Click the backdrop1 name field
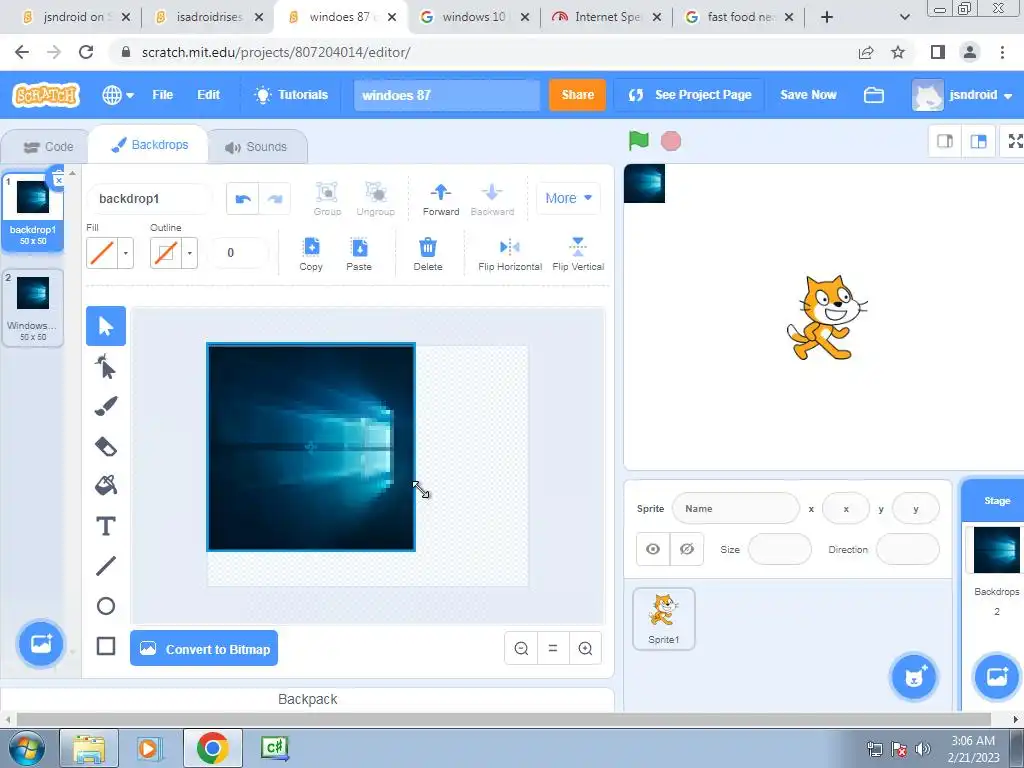 click(149, 199)
